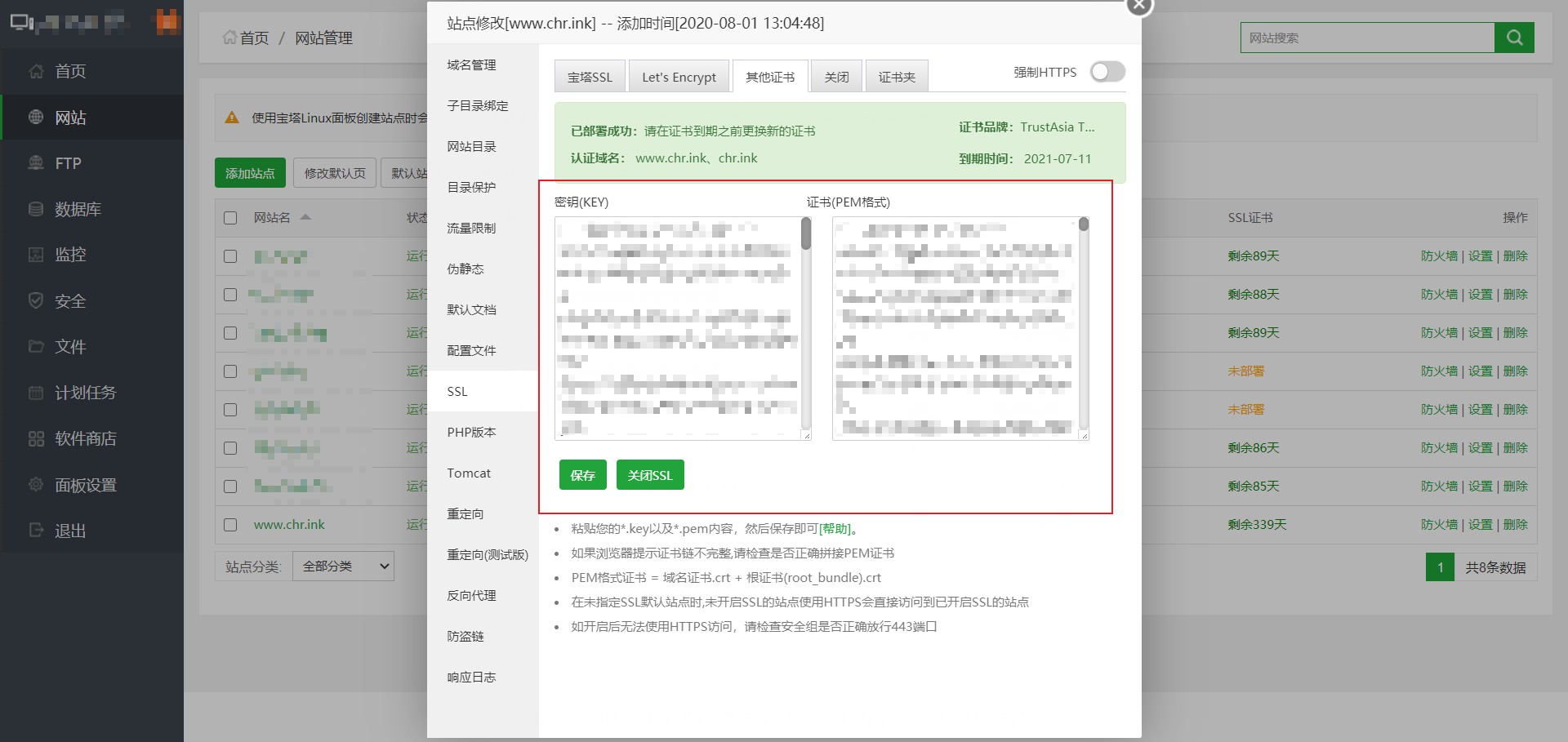The height and width of the screenshot is (742, 1568).
Task: Click the warning triangle icon in notice
Action: click(232, 118)
